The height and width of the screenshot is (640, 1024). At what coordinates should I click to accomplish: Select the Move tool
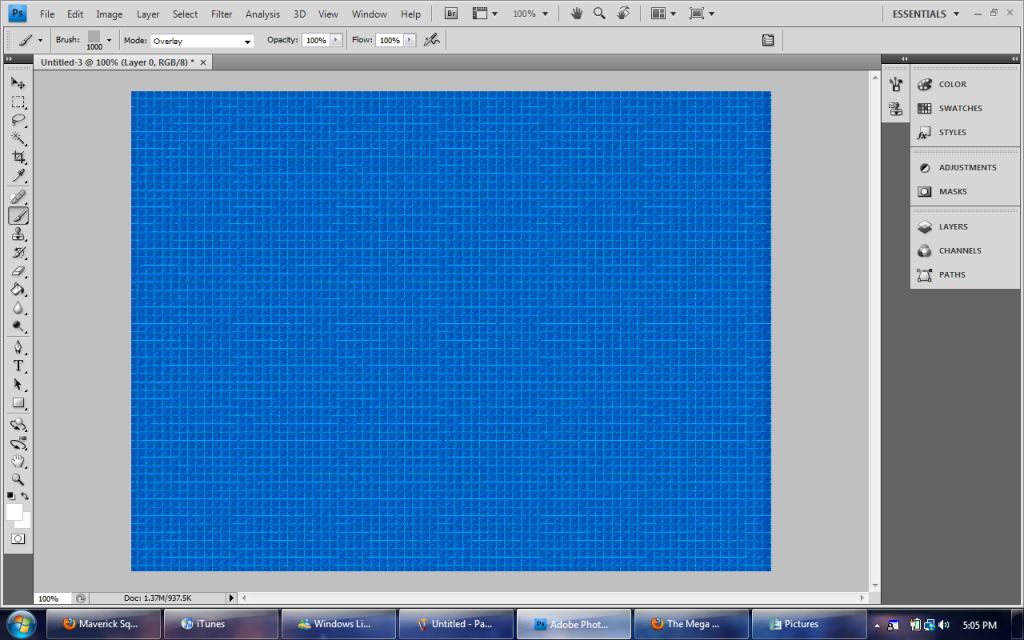pyautogui.click(x=18, y=83)
